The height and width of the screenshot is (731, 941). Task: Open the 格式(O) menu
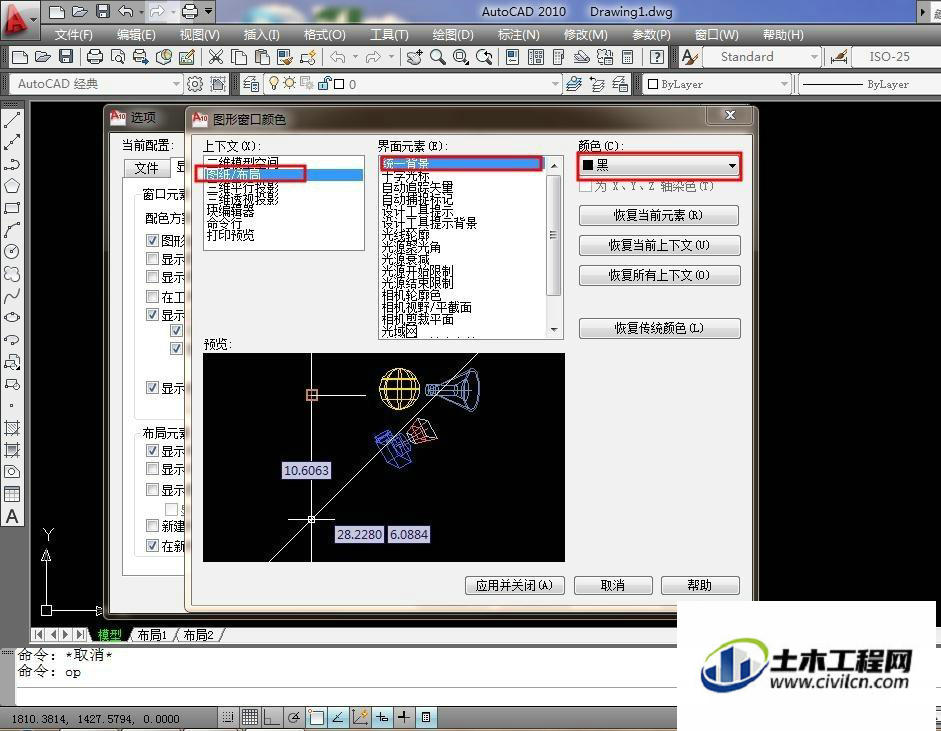tap(325, 35)
